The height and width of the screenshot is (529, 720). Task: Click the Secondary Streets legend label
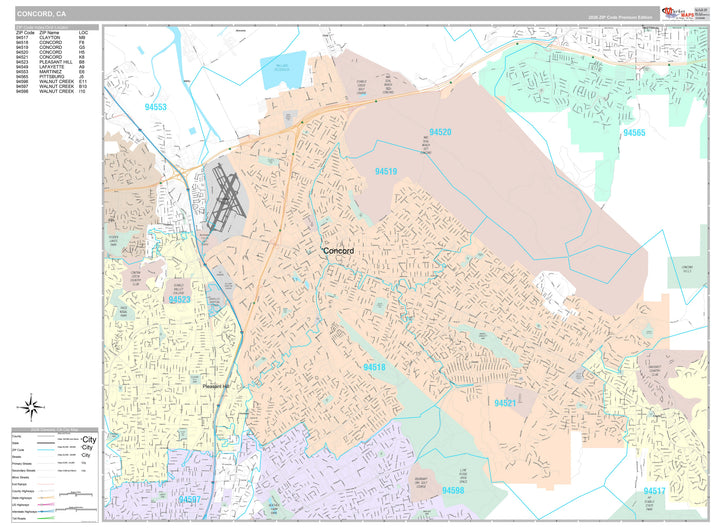[24, 471]
